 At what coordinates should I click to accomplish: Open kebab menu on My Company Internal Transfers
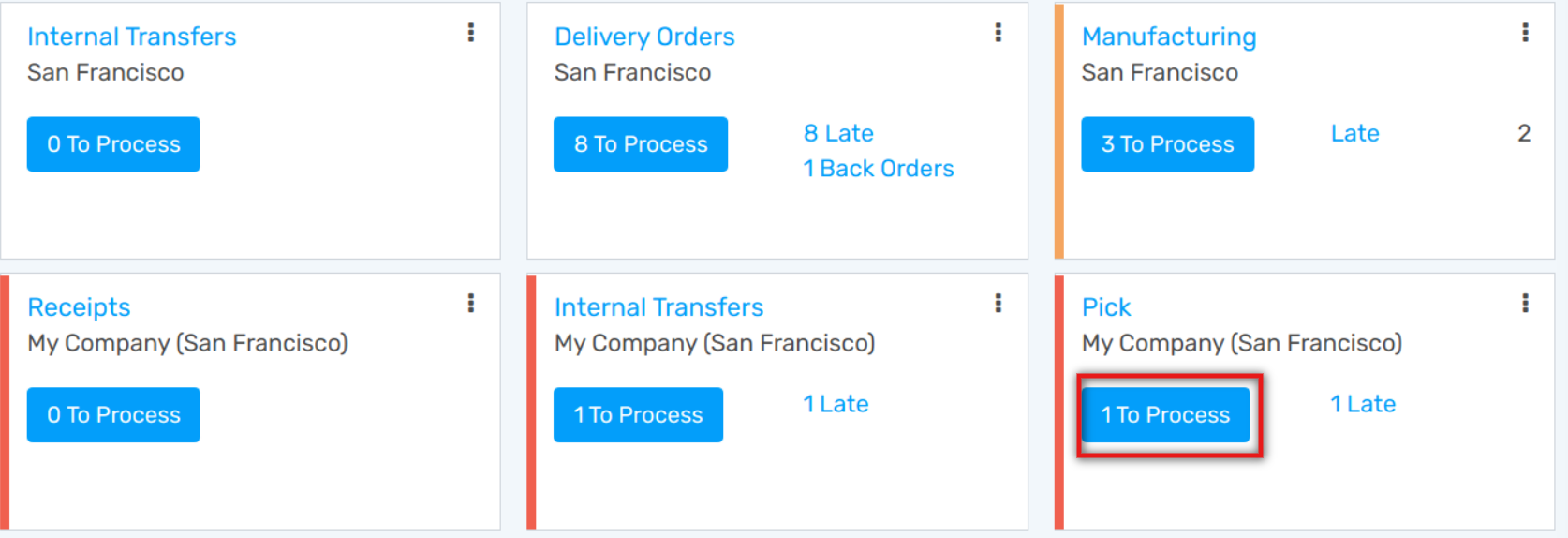point(998,303)
